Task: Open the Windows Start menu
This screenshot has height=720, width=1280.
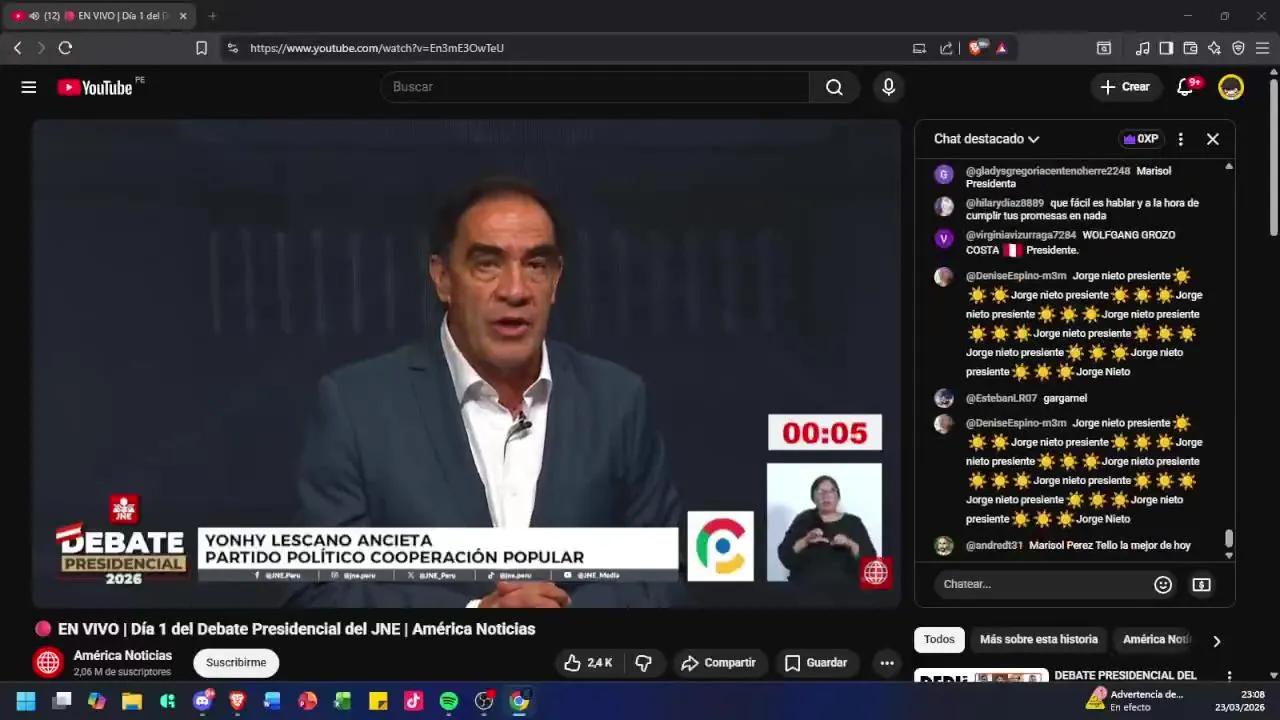Action: (25, 701)
